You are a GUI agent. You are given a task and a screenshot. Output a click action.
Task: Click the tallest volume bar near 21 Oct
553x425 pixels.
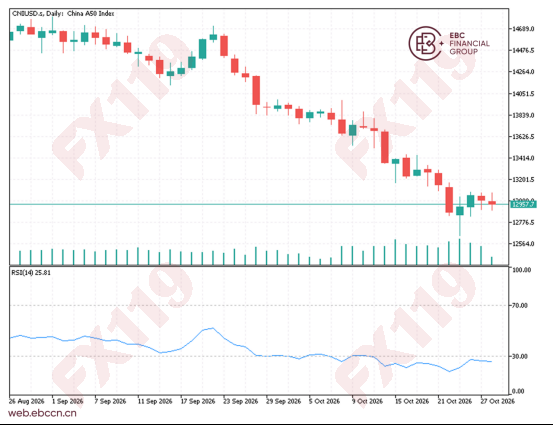pyautogui.click(x=460, y=252)
